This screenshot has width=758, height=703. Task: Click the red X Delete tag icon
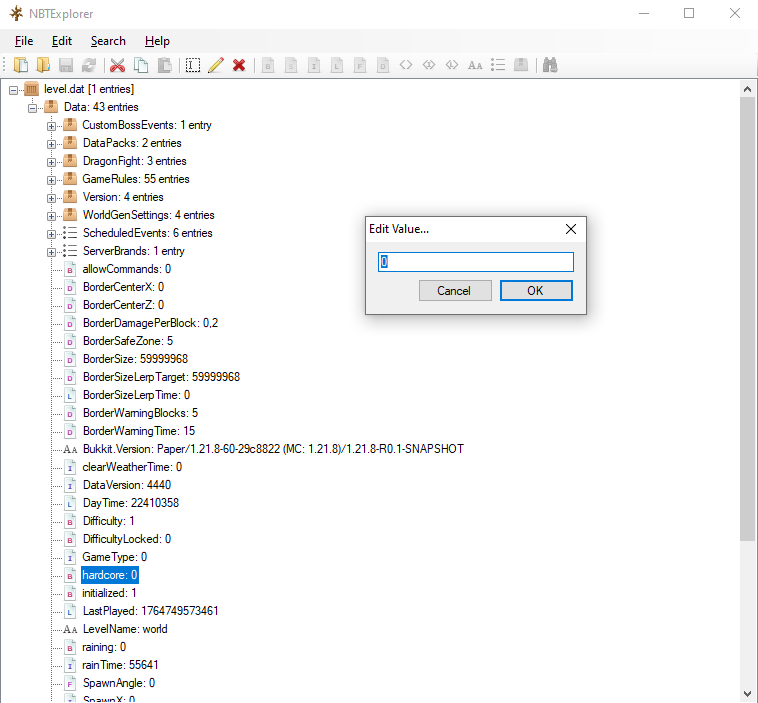239,65
